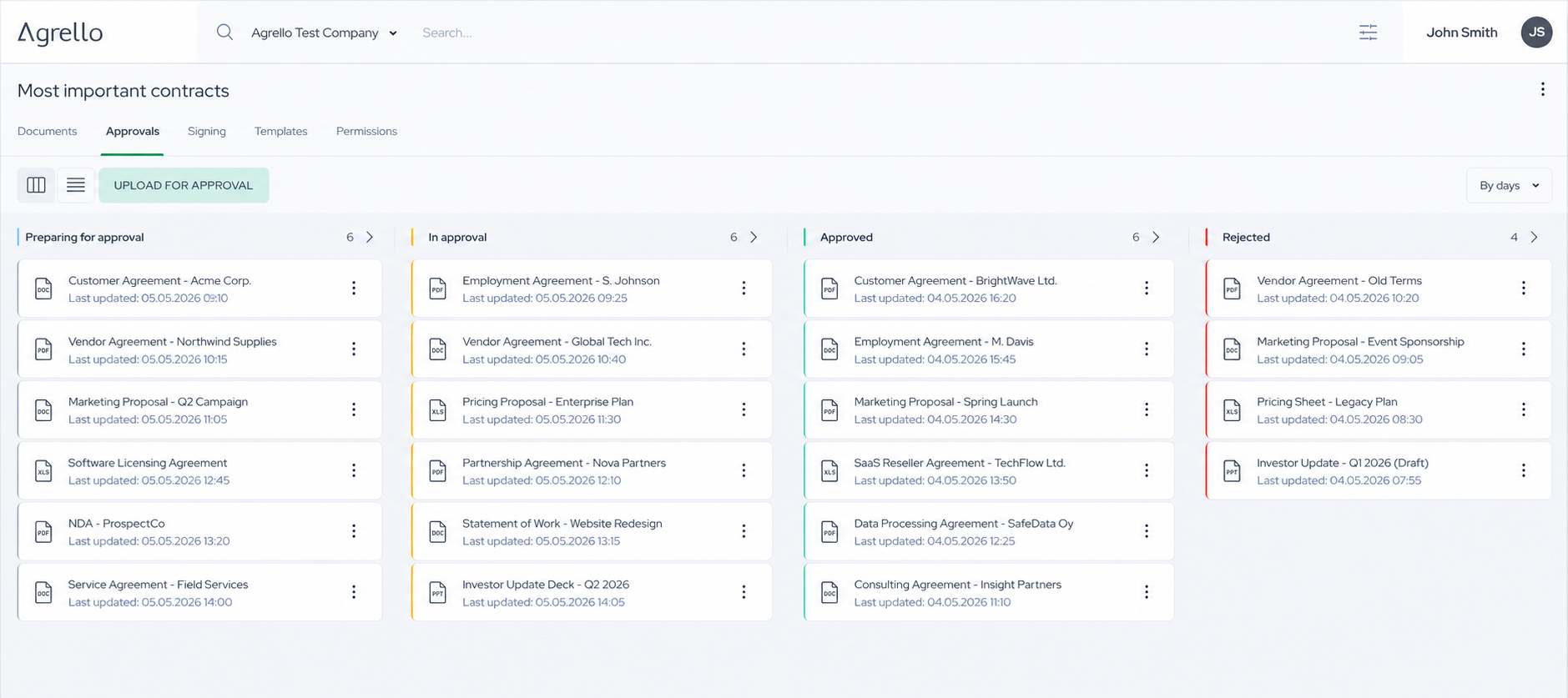Screen dimensions: 1568x698
Task: Open Customer Agreement - Acme Corp. card
Action: (x=199, y=288)
